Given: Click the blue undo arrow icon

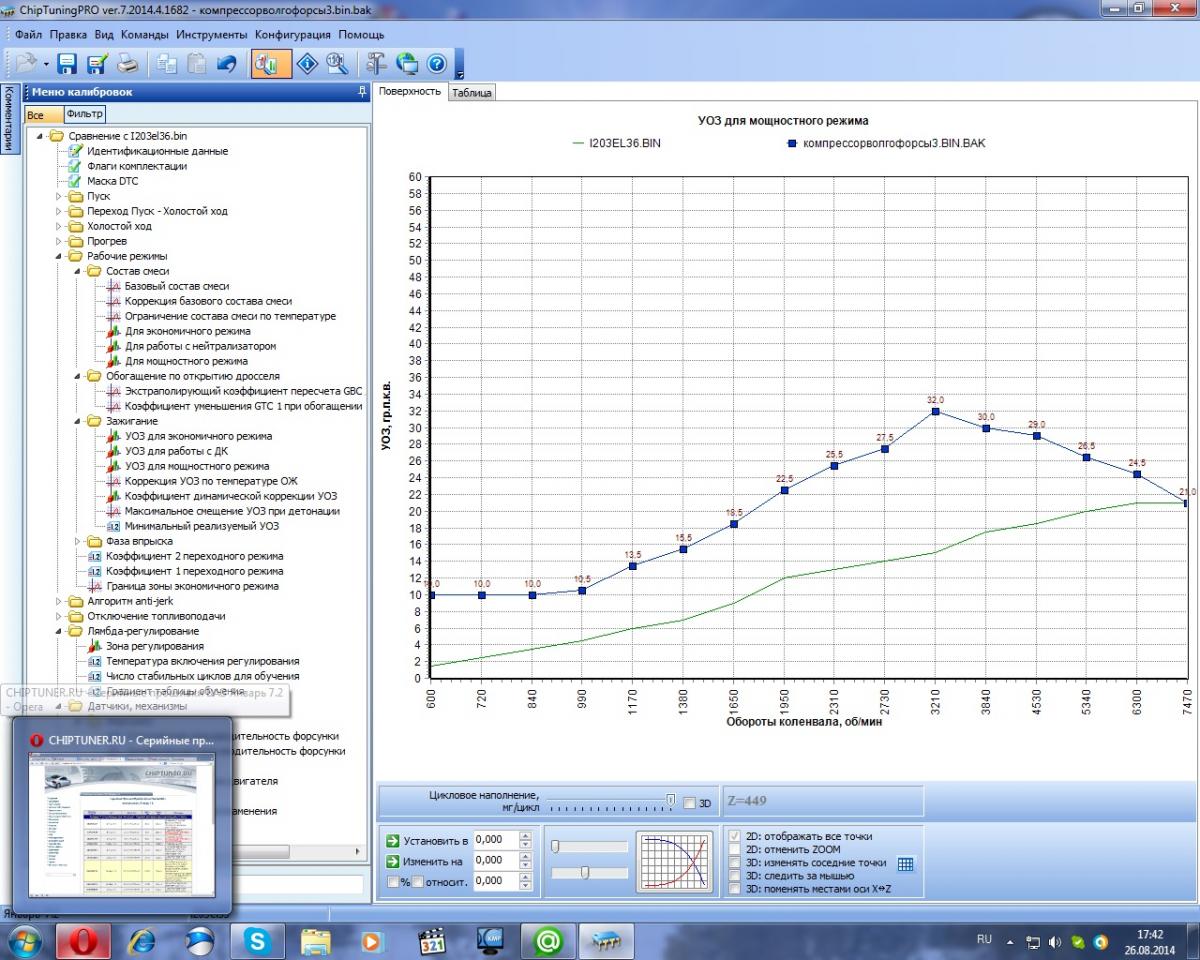Looking at the screenshot, I should point(227,64).
